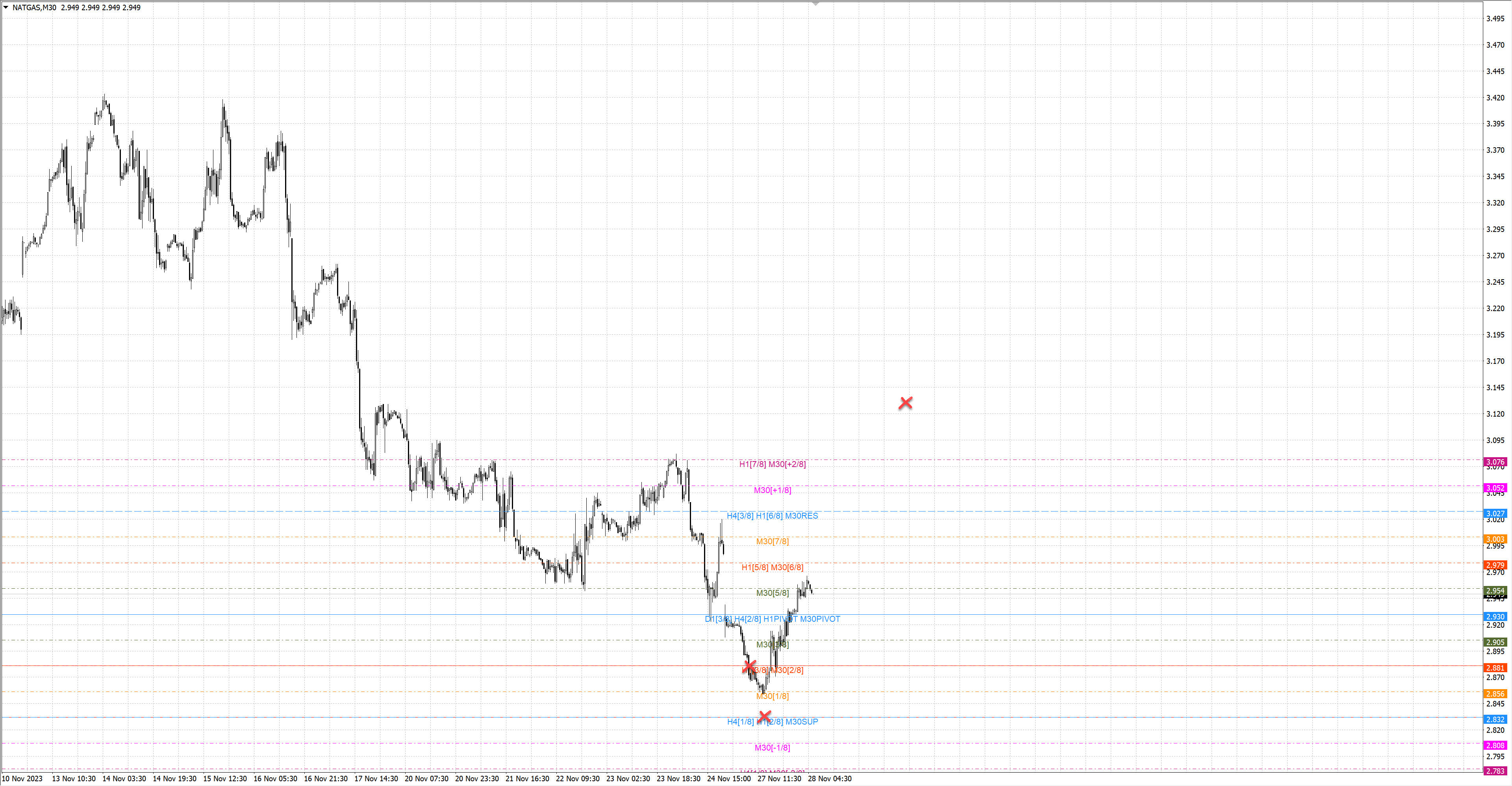Click the M30[-1/8] magenta level label

pos(773,748)
